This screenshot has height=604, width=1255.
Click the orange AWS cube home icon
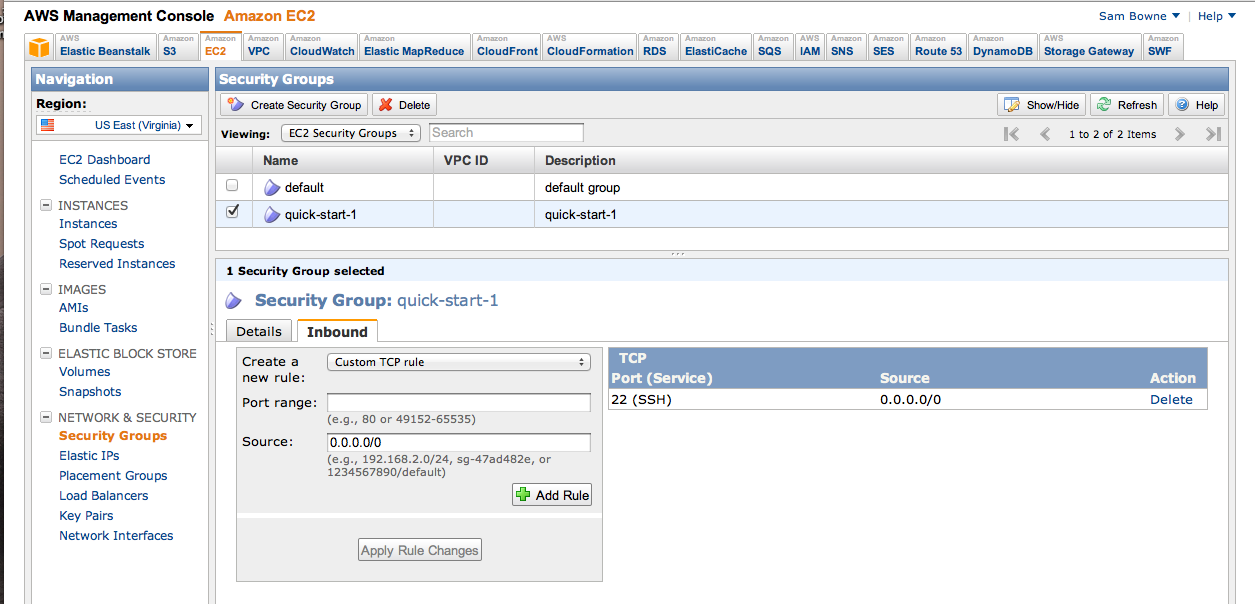39,47
